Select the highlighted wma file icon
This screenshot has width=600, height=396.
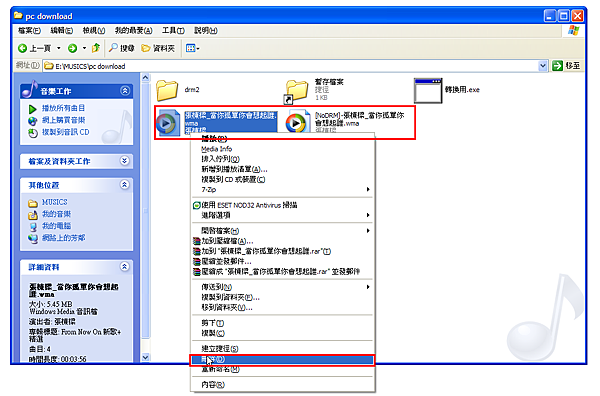(168, 122)
